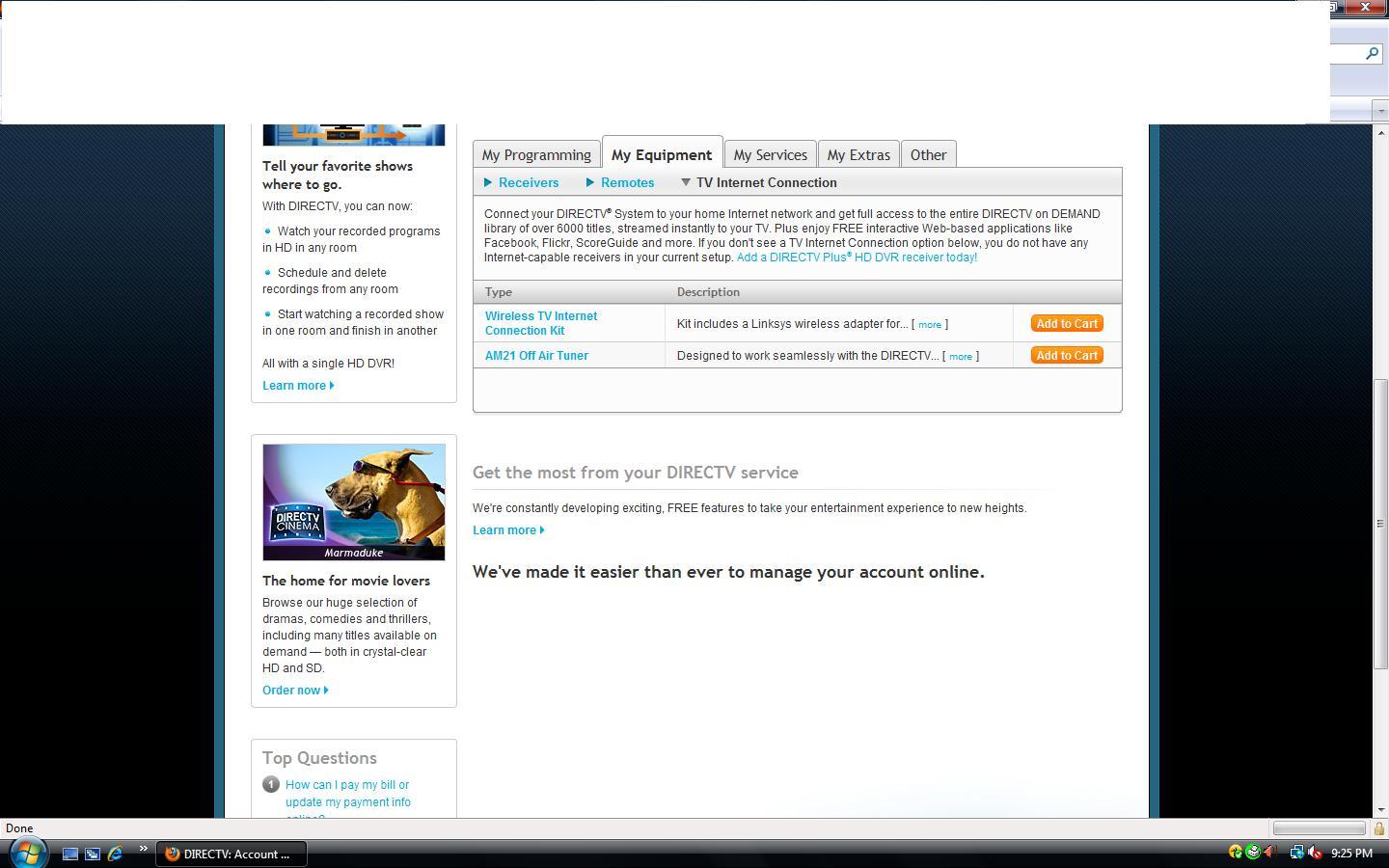The width and height of the screenshot is (1389, 868).
Task: Select the My Equipment tab
Action: (x=662, y=154)
